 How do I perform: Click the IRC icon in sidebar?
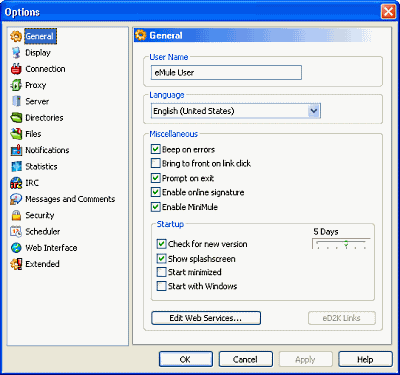(16, 183)
